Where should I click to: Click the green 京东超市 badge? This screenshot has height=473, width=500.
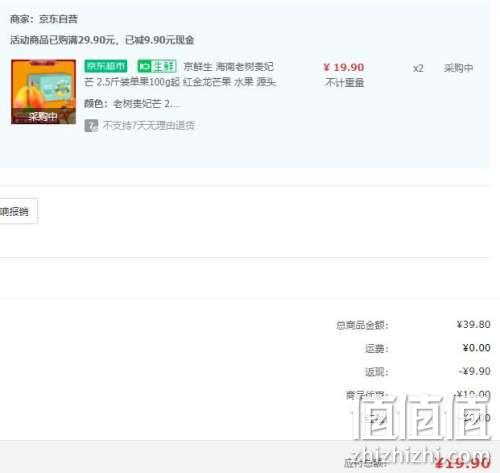106,66
